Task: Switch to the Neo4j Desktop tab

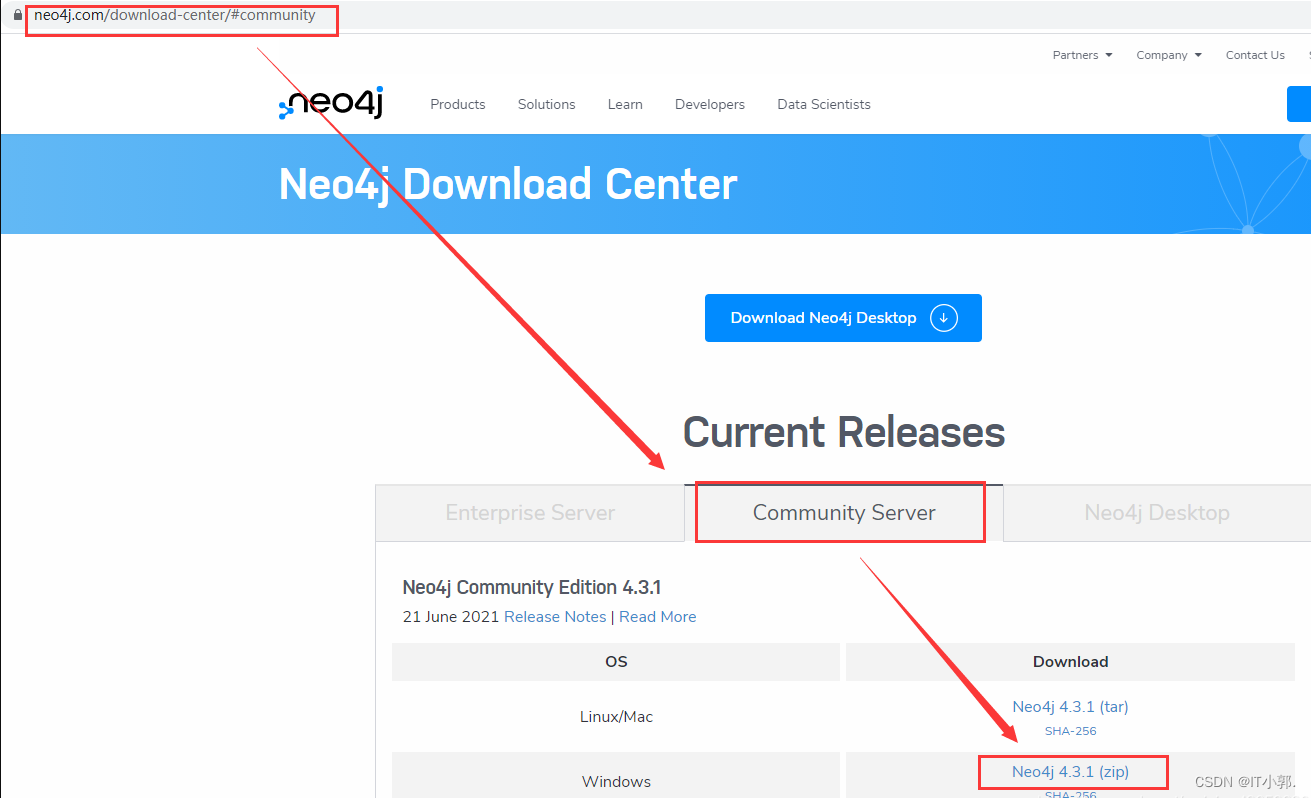Action: coord(1156,512)
